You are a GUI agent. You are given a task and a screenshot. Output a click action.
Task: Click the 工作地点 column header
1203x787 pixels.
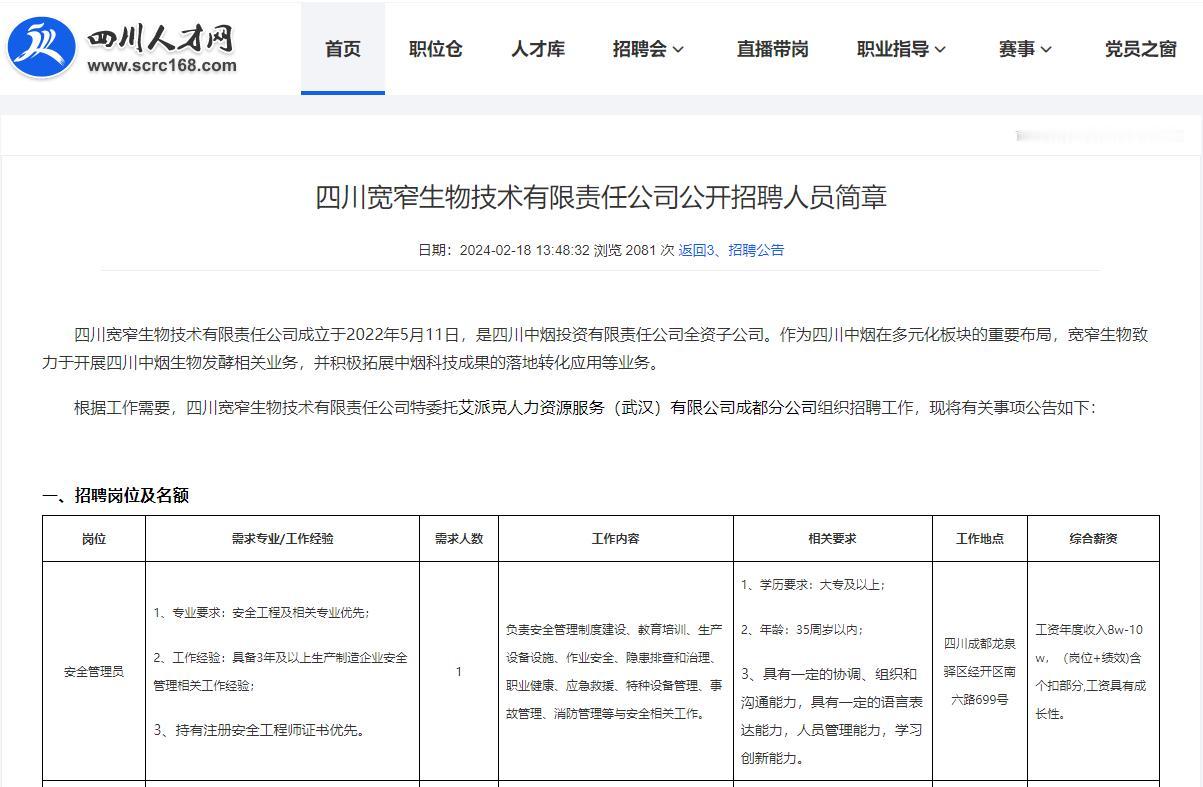tap(980, 538)
